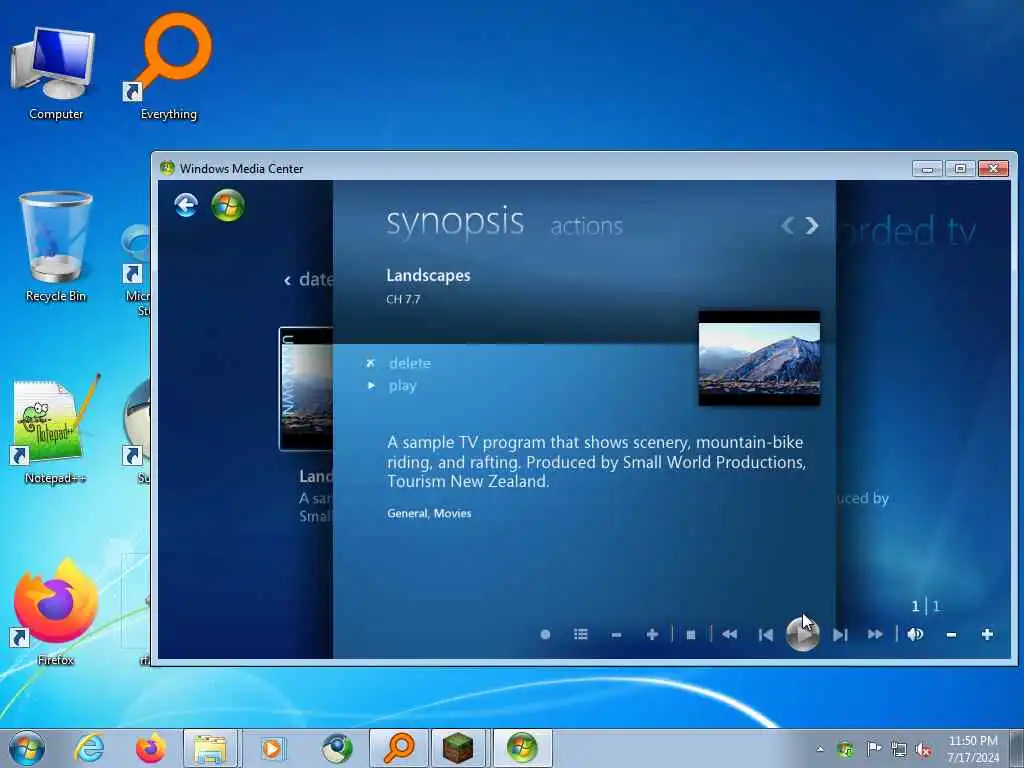Select the partially hidden recording thumbnail behind panel
The image size is (1024, 768).
click(306, 389)
